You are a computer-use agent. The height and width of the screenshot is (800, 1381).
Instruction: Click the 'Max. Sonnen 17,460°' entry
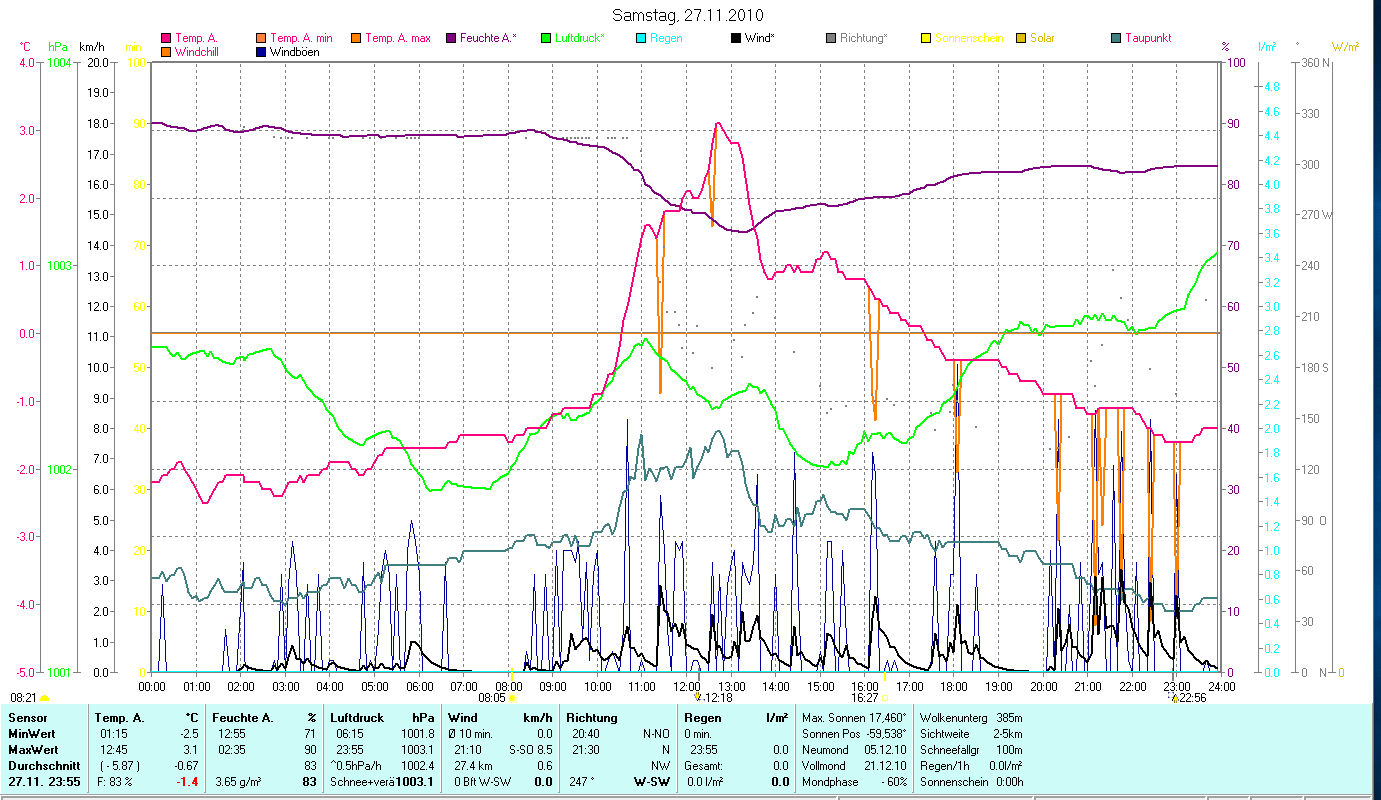[855, 718]
